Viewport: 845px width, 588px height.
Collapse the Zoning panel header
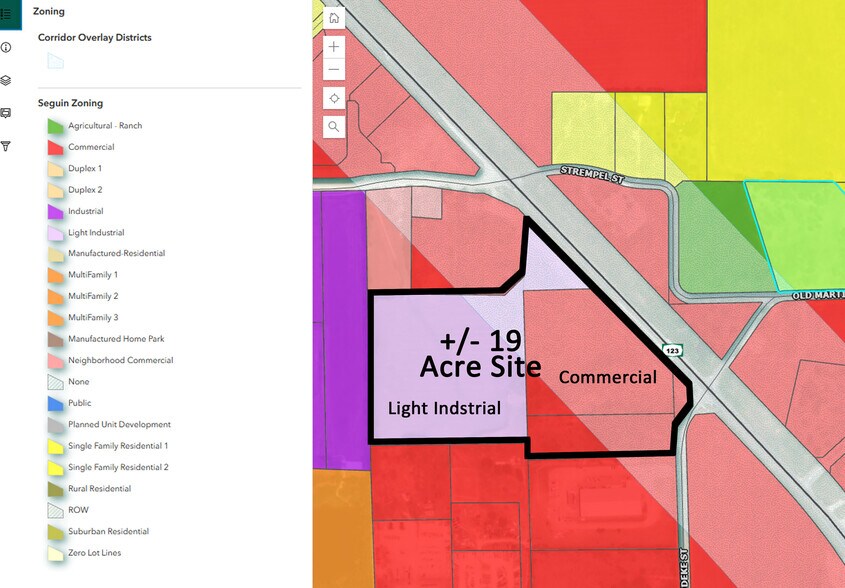tap(48, 11)
